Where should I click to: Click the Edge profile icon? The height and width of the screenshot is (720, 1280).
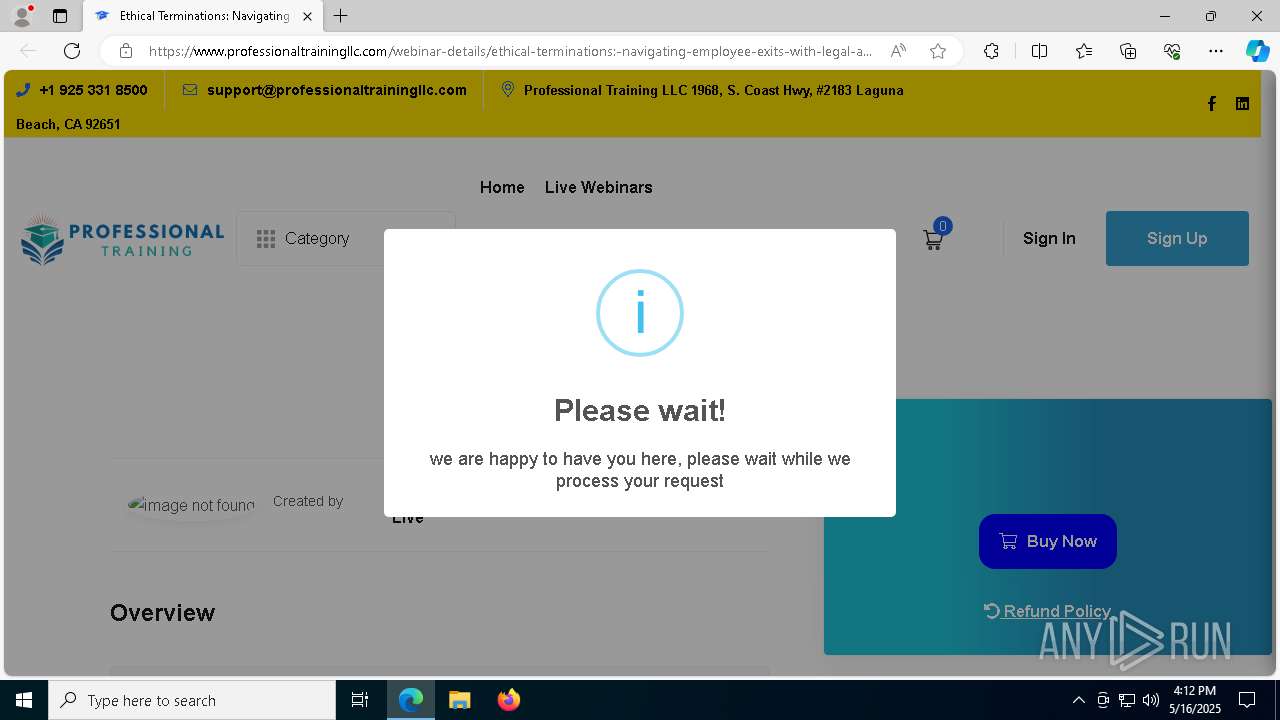(22, 16)
